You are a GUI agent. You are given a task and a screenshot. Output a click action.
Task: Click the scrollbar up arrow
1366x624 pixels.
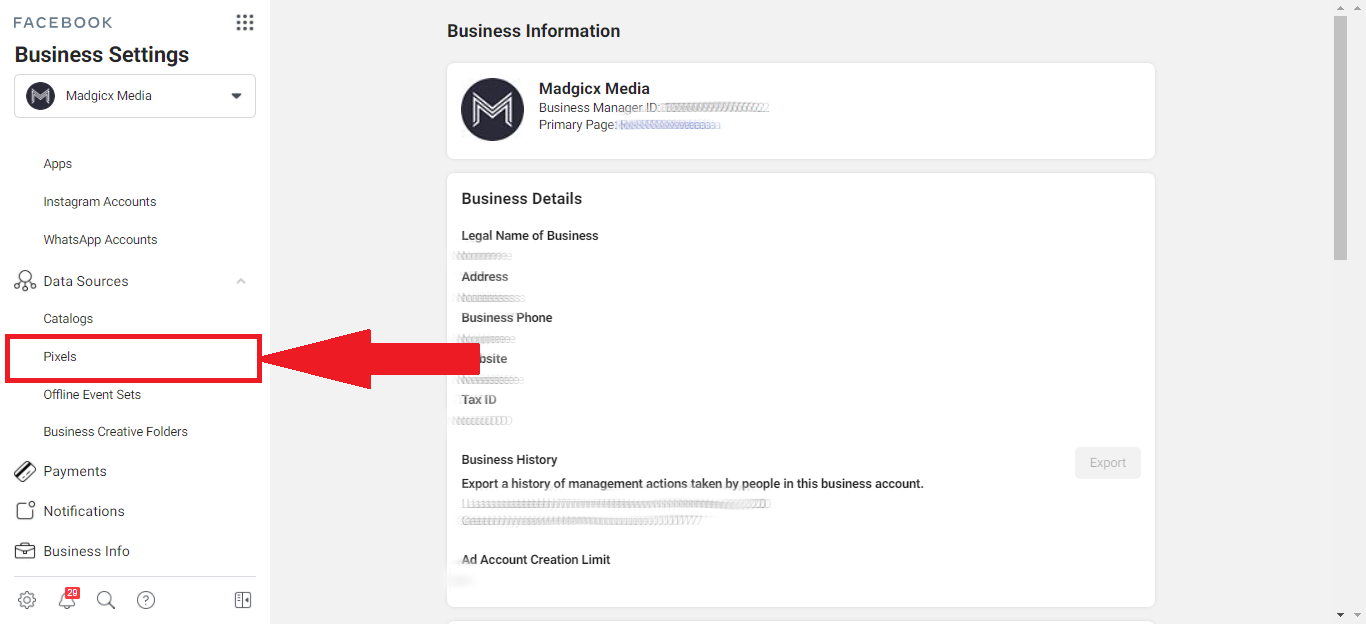pos(1341,7)
